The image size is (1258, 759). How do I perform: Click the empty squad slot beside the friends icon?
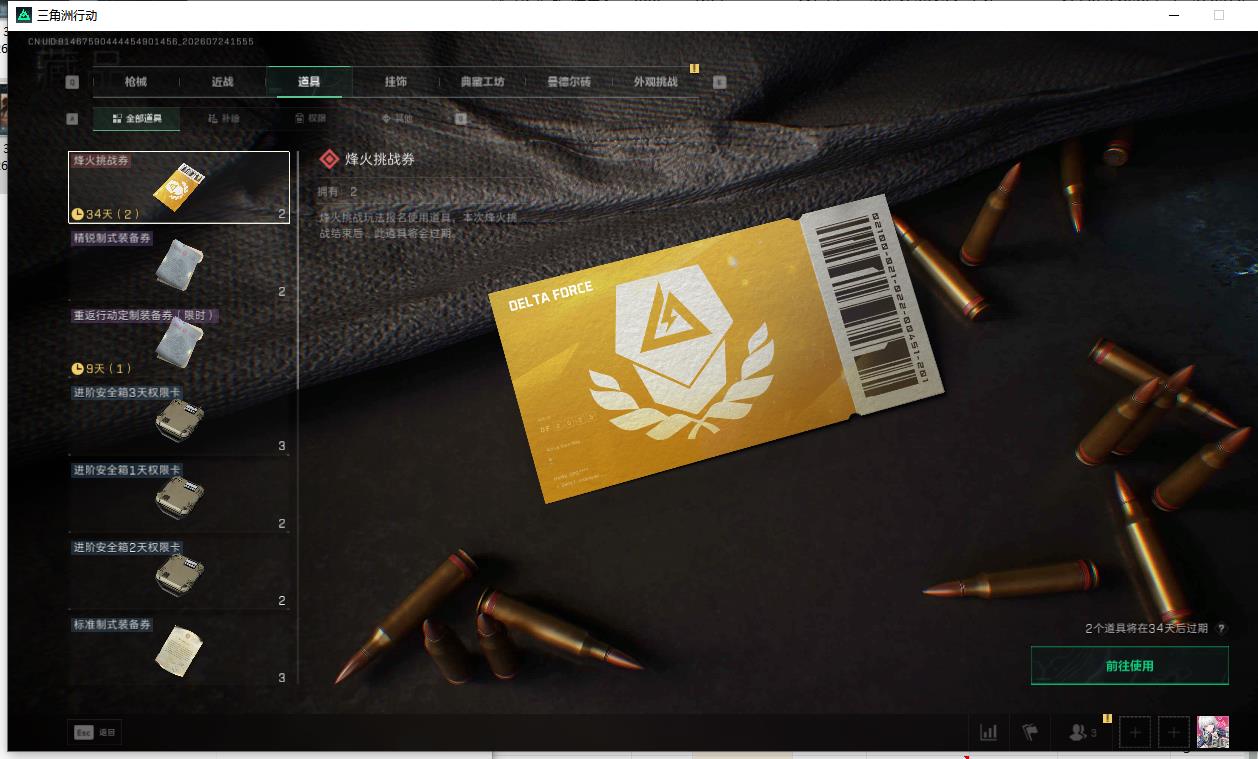[1134, 732]
